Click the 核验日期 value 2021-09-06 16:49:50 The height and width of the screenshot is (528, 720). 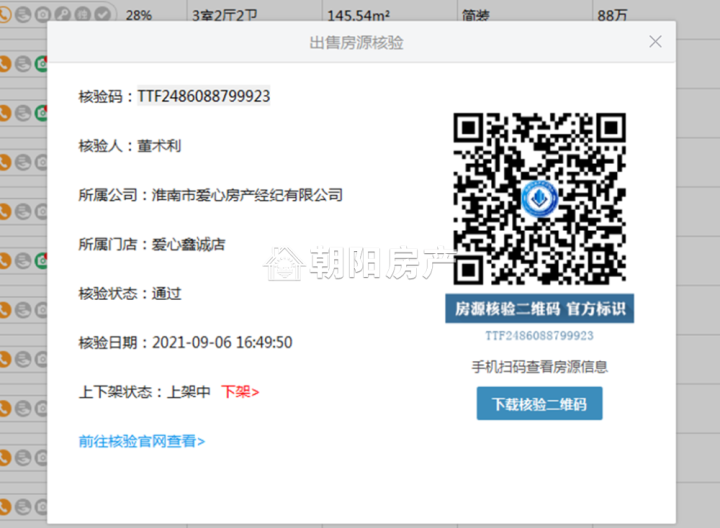(x=222, y=343)
